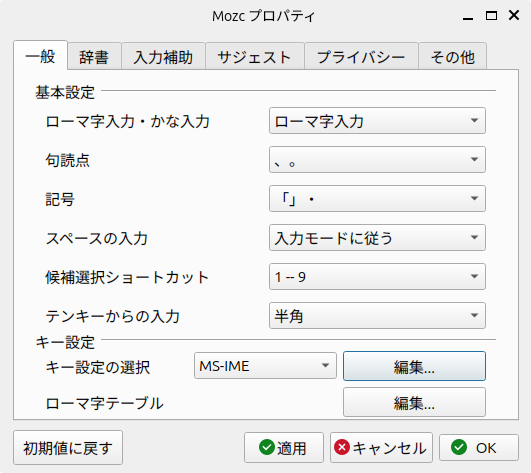Open the キー設定の選択 MS-IME dropdown
Screen dimensions: 531x473
[265, 366]
